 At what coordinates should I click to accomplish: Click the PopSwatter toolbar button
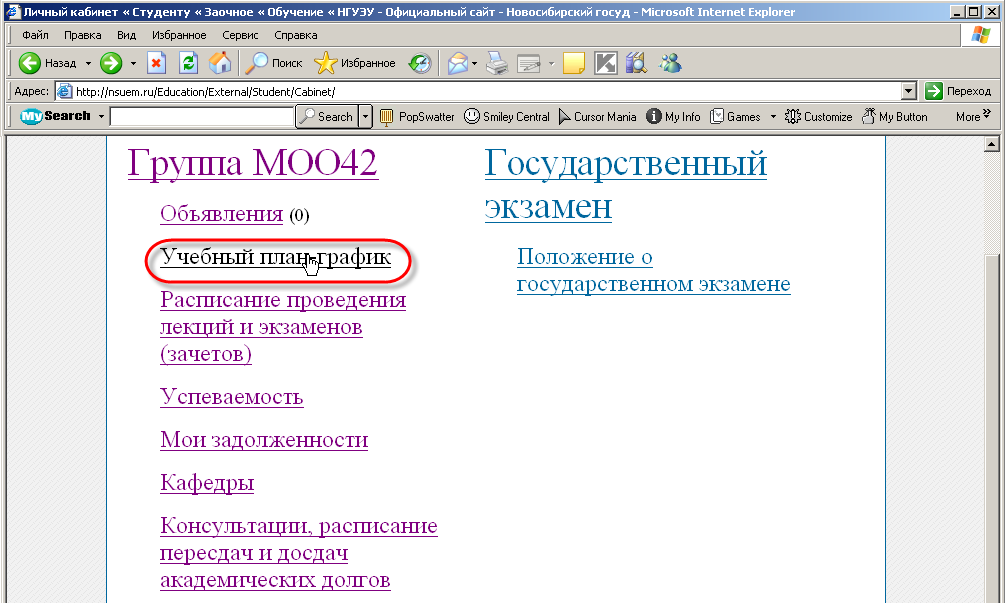click(417, 117)
